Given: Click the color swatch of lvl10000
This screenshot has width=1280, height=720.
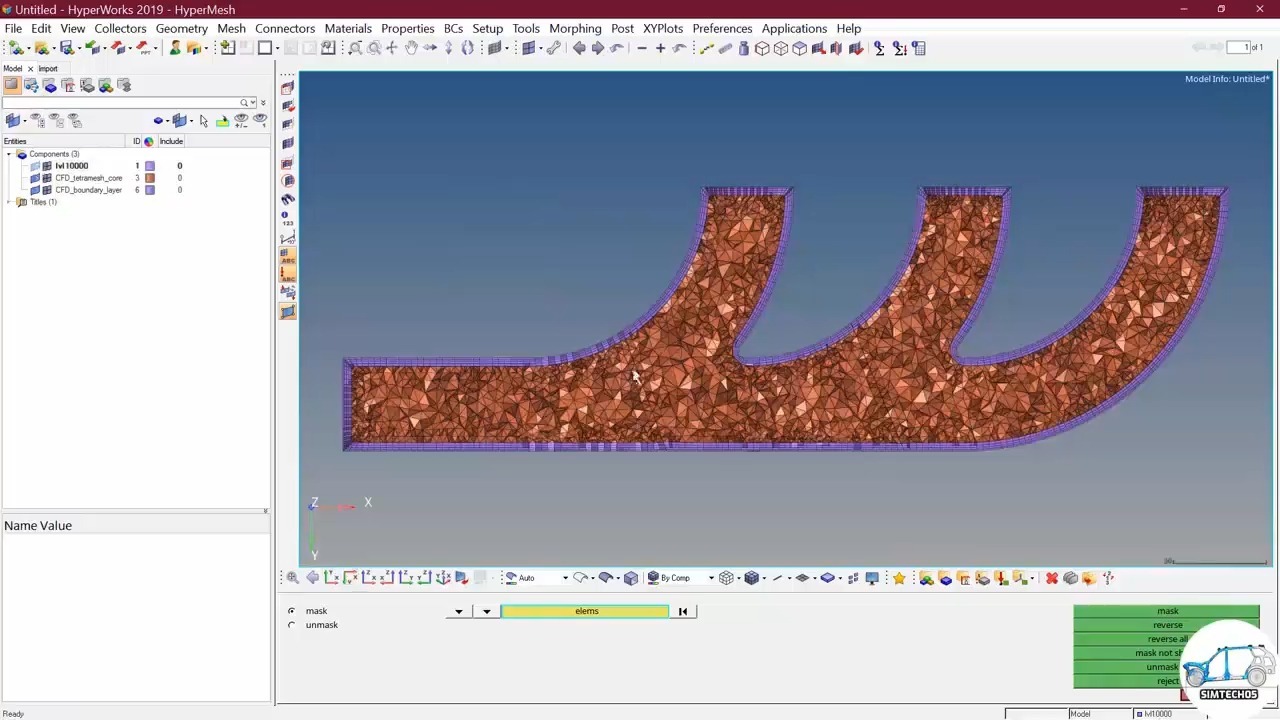Looking at the screenshot, I should click(150, 166).
